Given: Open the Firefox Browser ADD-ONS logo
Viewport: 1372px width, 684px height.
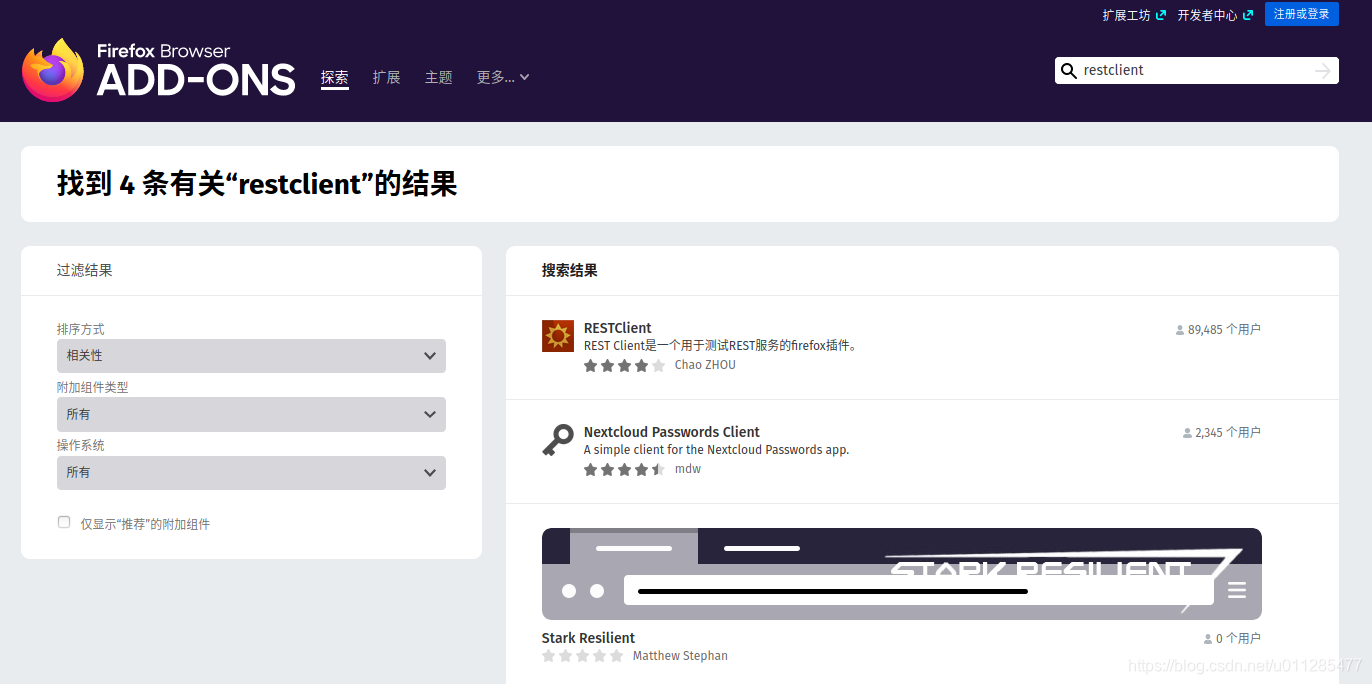Looking at the screenshot, I should (x=158, y=70).
